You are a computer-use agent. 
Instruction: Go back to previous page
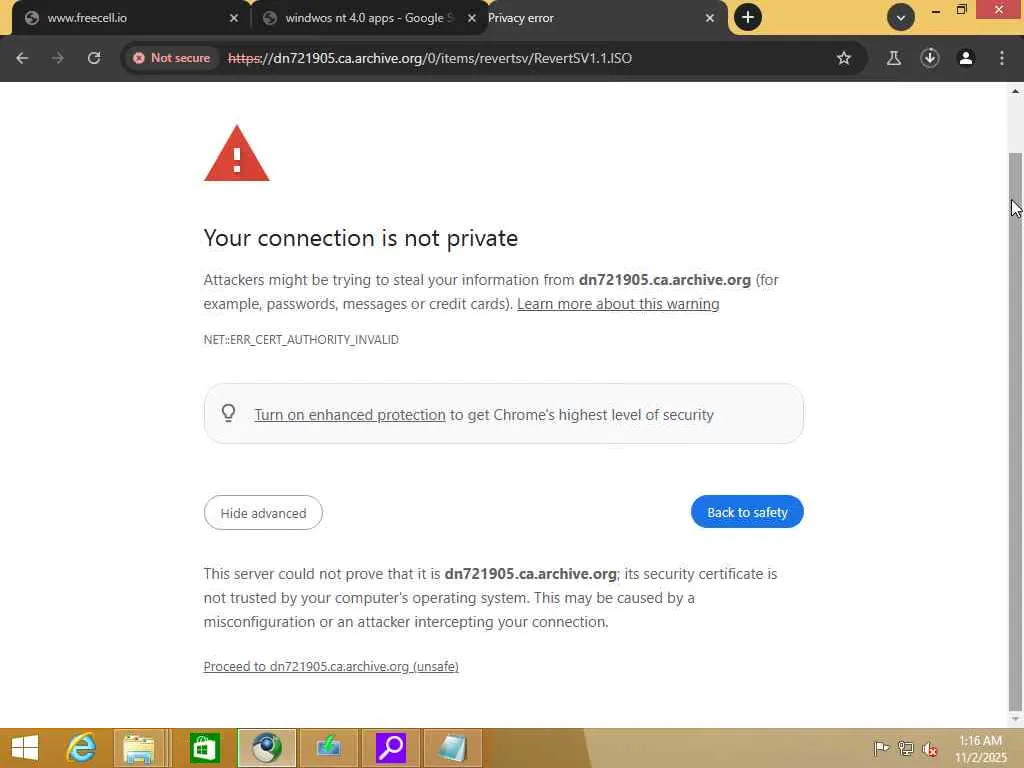(x=22, y=58)
